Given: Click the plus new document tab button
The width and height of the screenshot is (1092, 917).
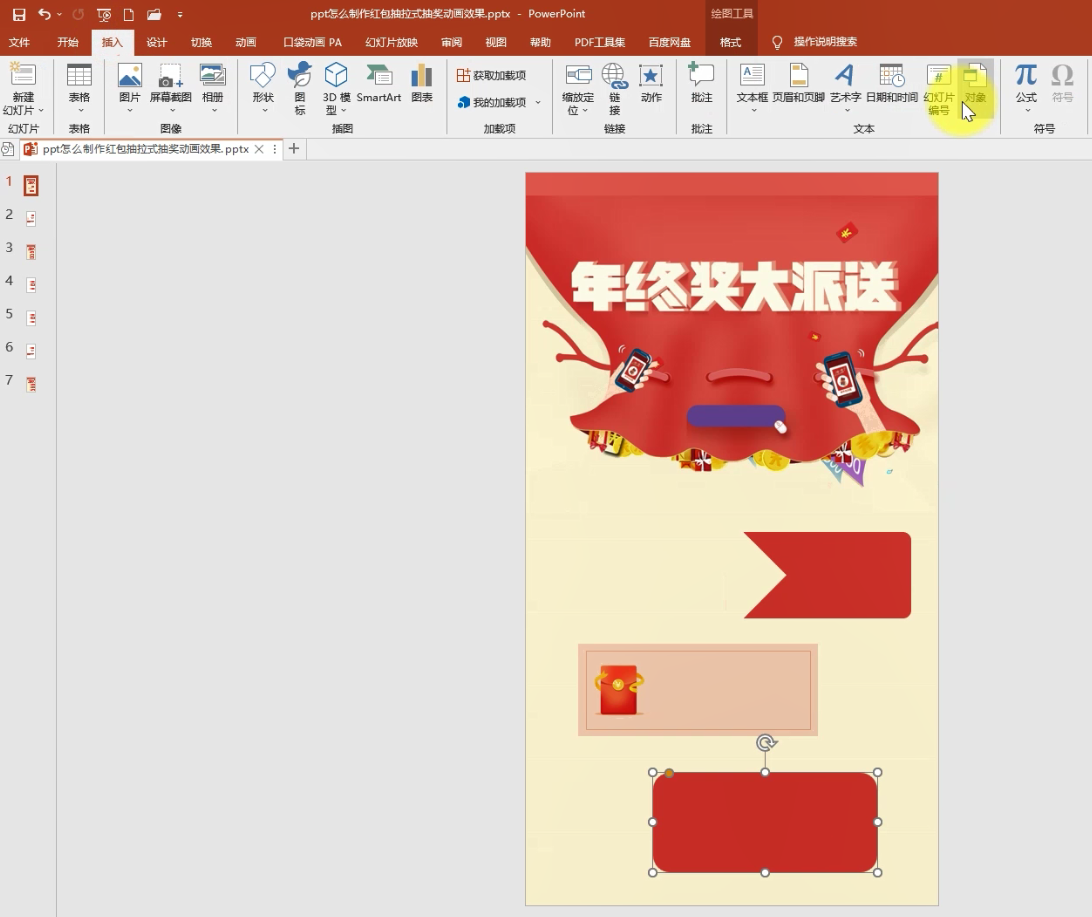Looking at the screenshot, I should (294, 148).
